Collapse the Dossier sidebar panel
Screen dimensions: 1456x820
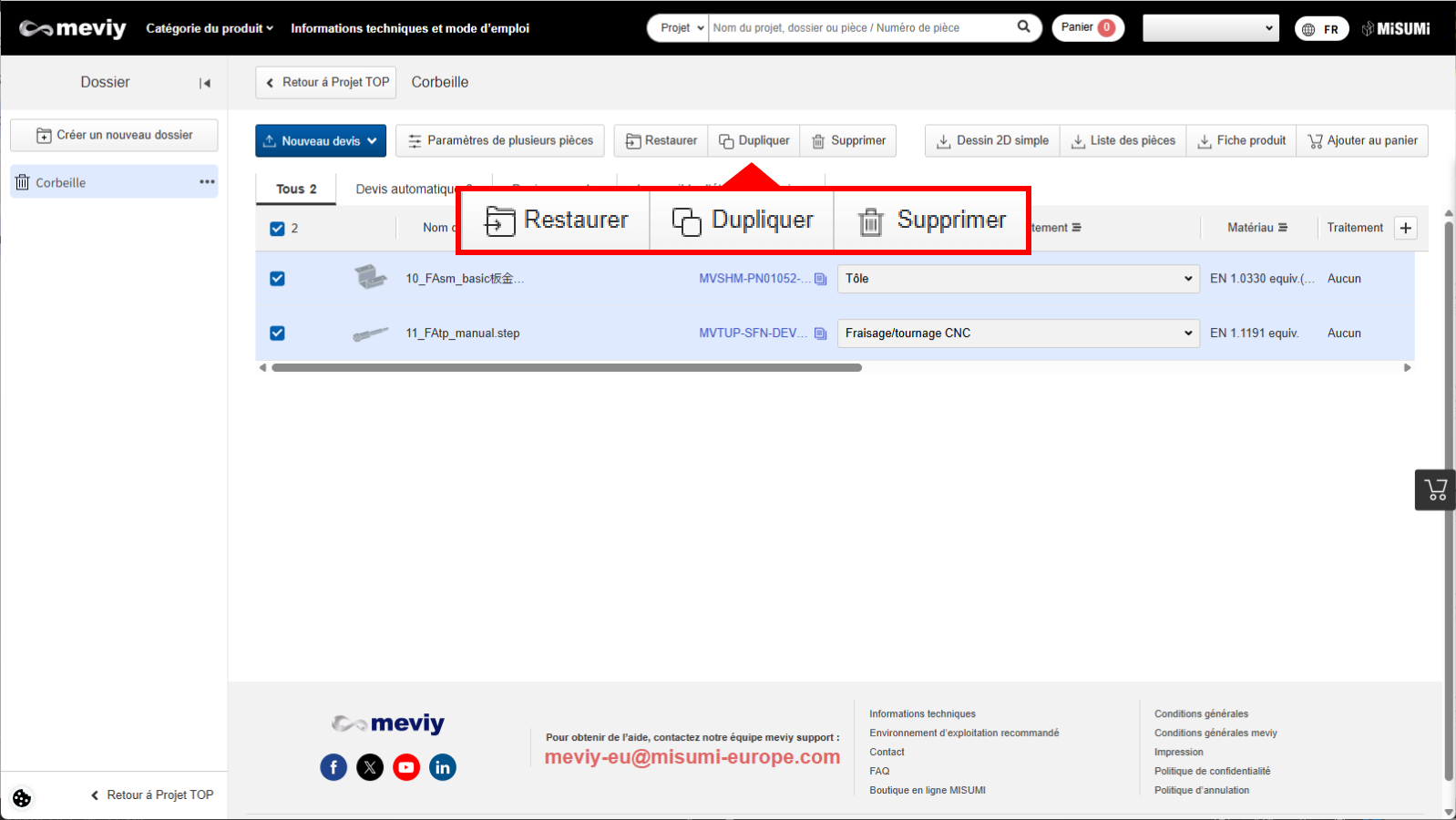click(x=205, y=83)
